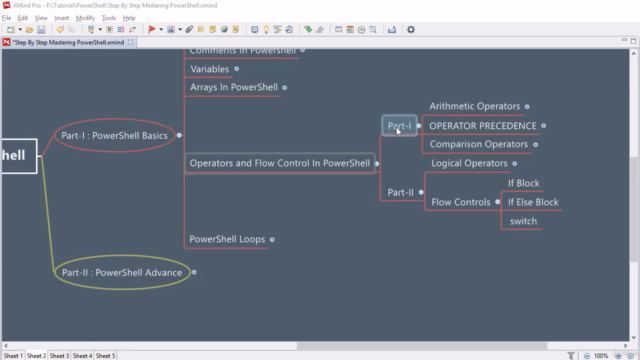Screen dimensions: 640x360
Task: Click the window layout toolbar icon
Action: pyautogui.click(x=338, y=29)
